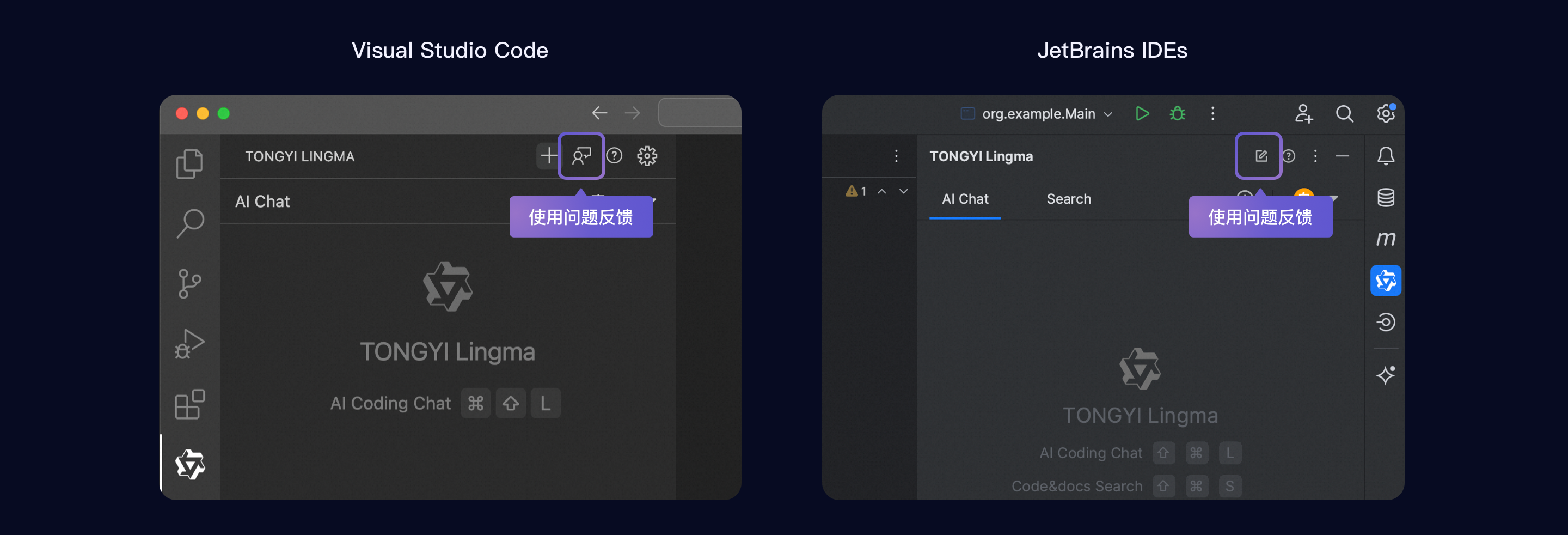Click the feedback edit icon in JetBrains Lingma panel

tap(1260, 156)
